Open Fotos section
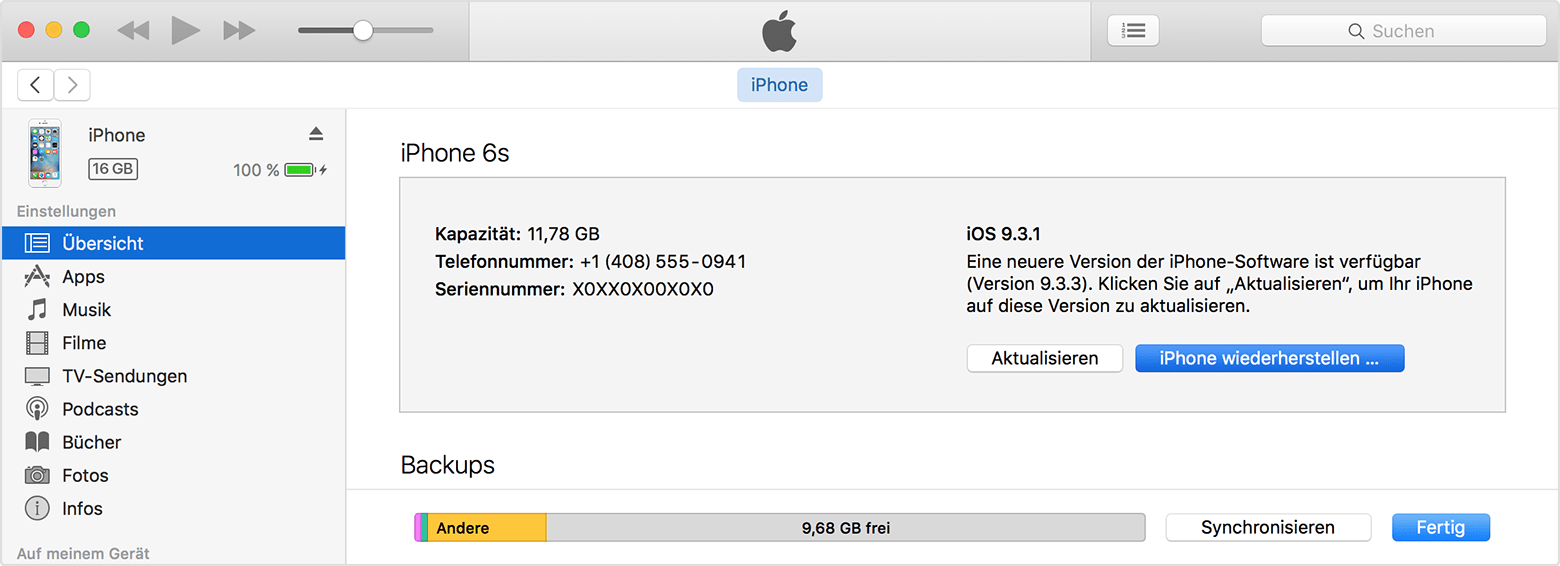The image size is (1560, 566). point(85,475)
